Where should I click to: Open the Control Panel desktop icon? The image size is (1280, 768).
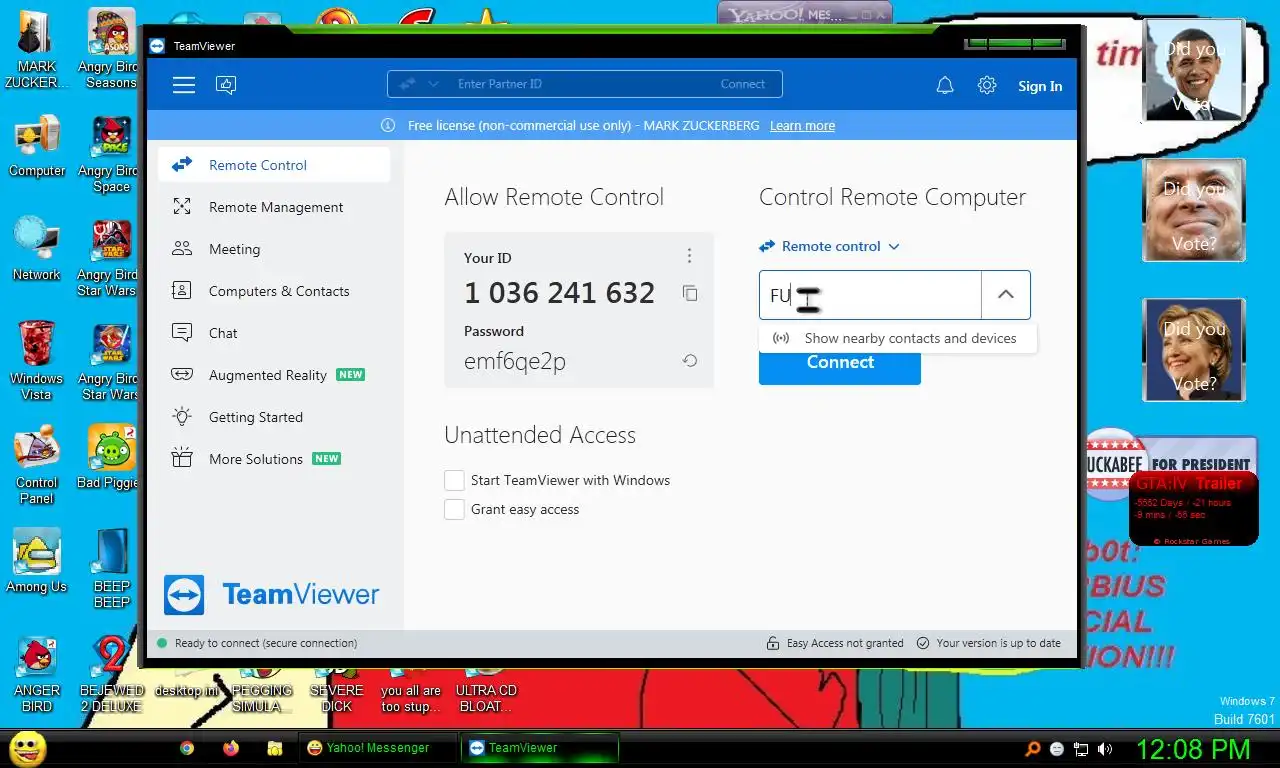37,465
